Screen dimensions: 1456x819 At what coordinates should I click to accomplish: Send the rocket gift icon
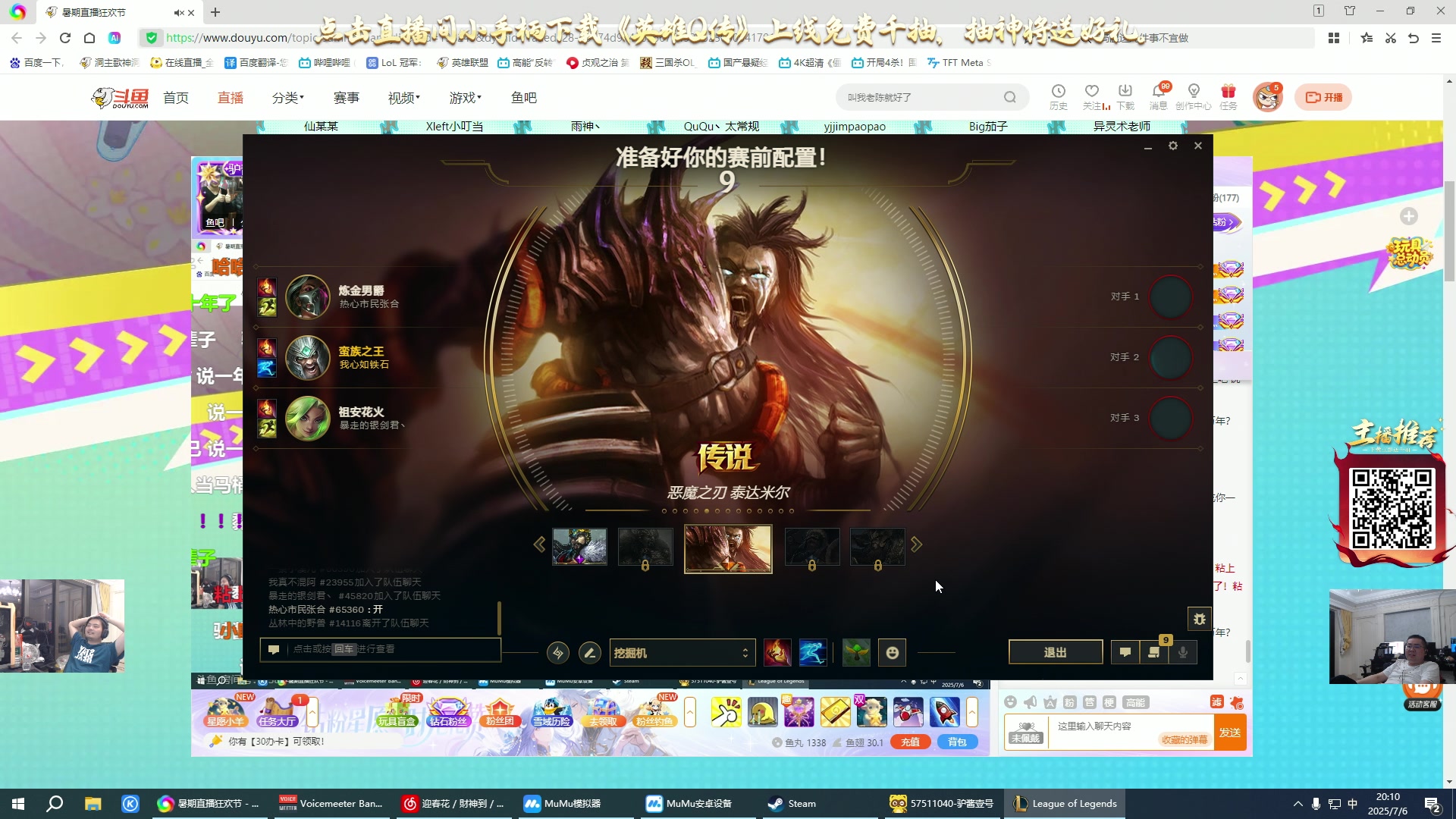click(x=945, y=712)
